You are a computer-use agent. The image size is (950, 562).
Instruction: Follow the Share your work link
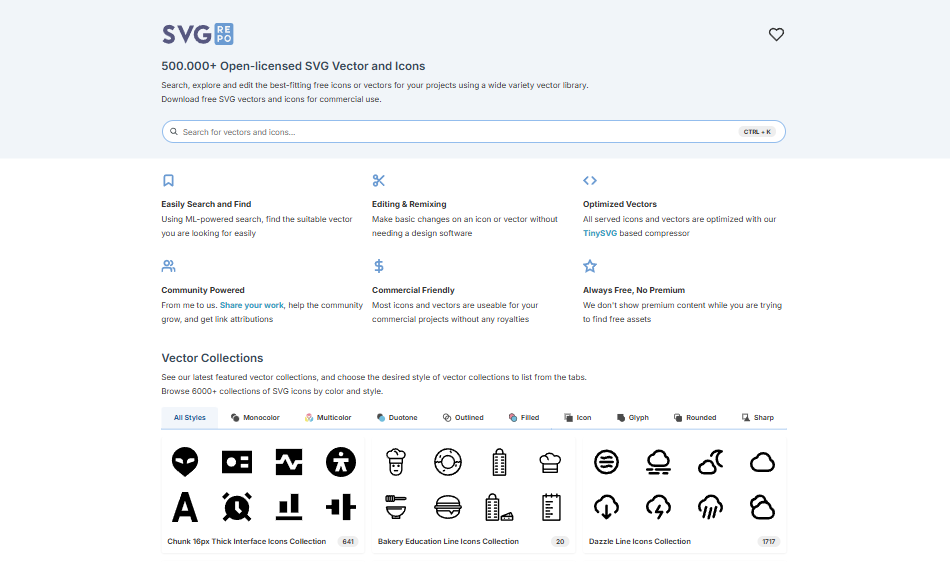[x=251, y=305]
